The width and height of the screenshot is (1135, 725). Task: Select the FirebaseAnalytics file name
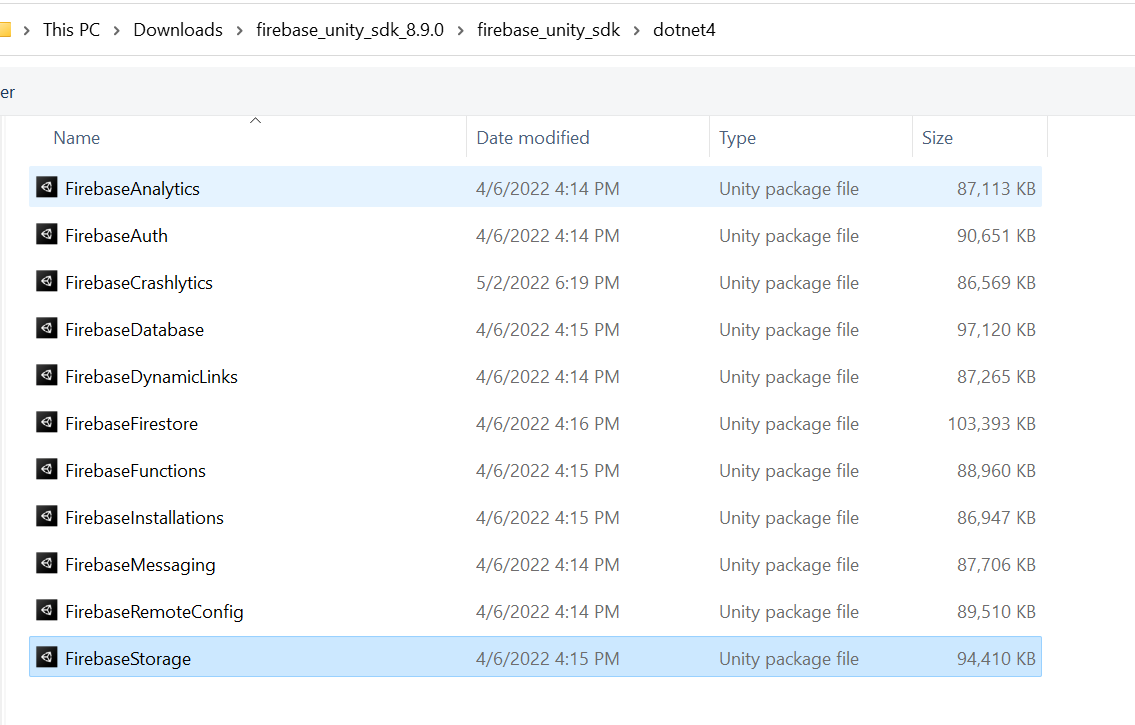(132, 189)
